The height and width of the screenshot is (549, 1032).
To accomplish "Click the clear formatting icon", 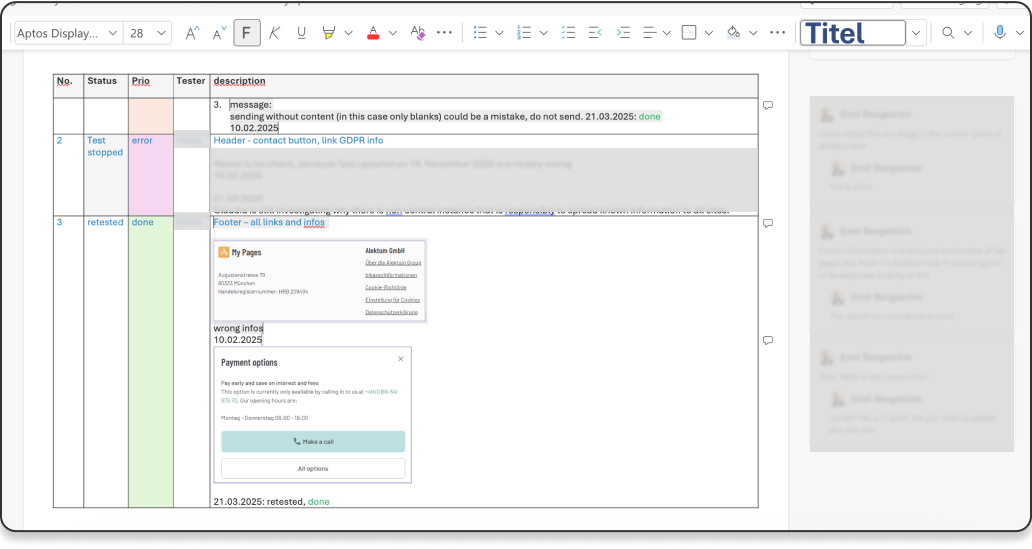I will point(417,33).
